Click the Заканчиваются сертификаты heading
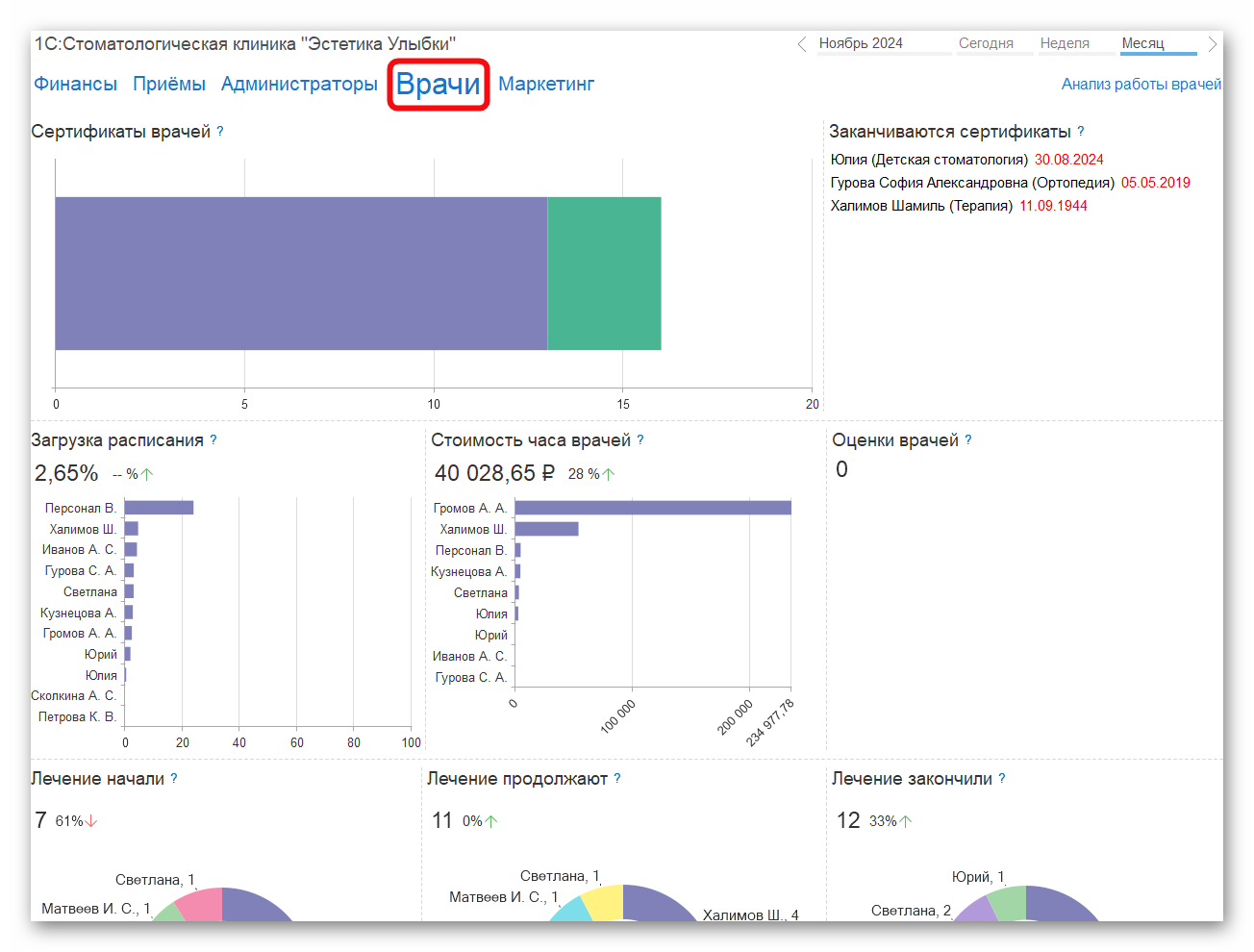 point(950,132)
